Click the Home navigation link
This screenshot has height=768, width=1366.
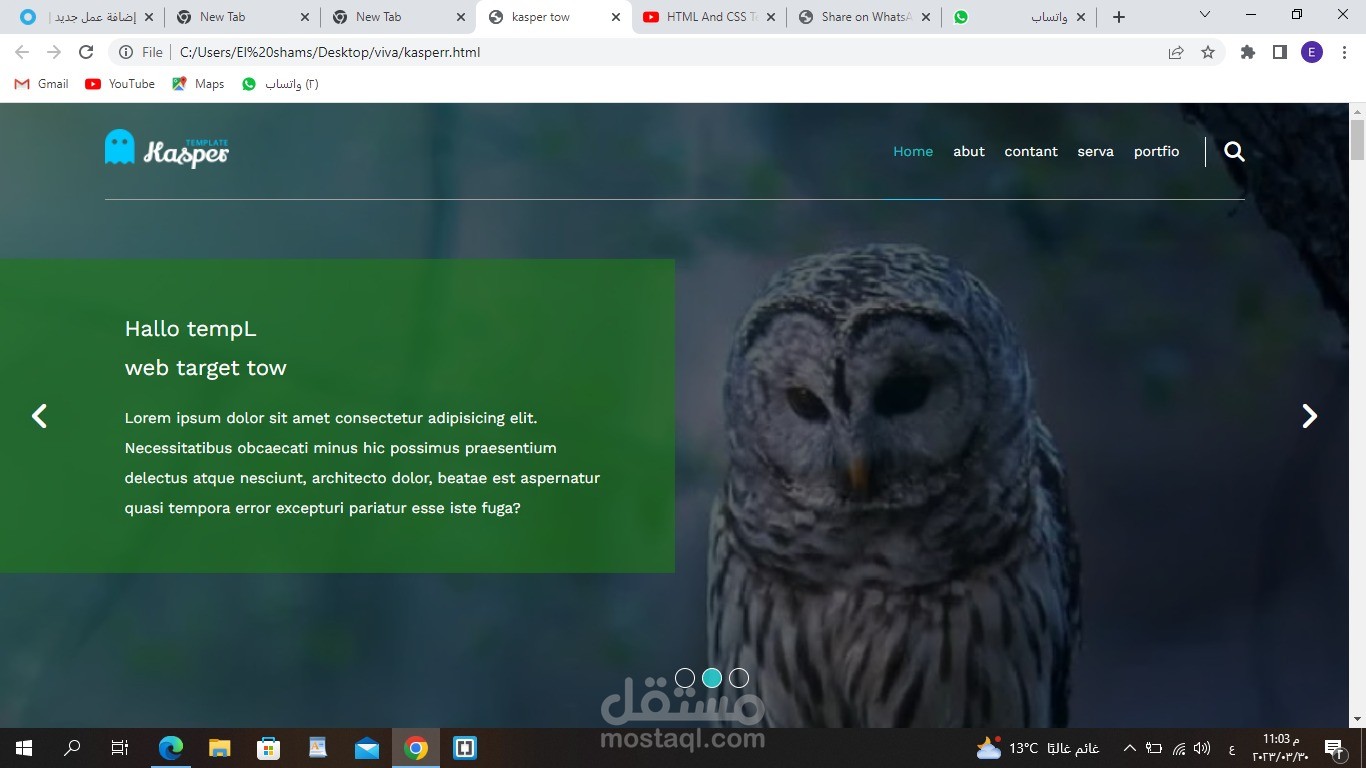click(913, 151)
